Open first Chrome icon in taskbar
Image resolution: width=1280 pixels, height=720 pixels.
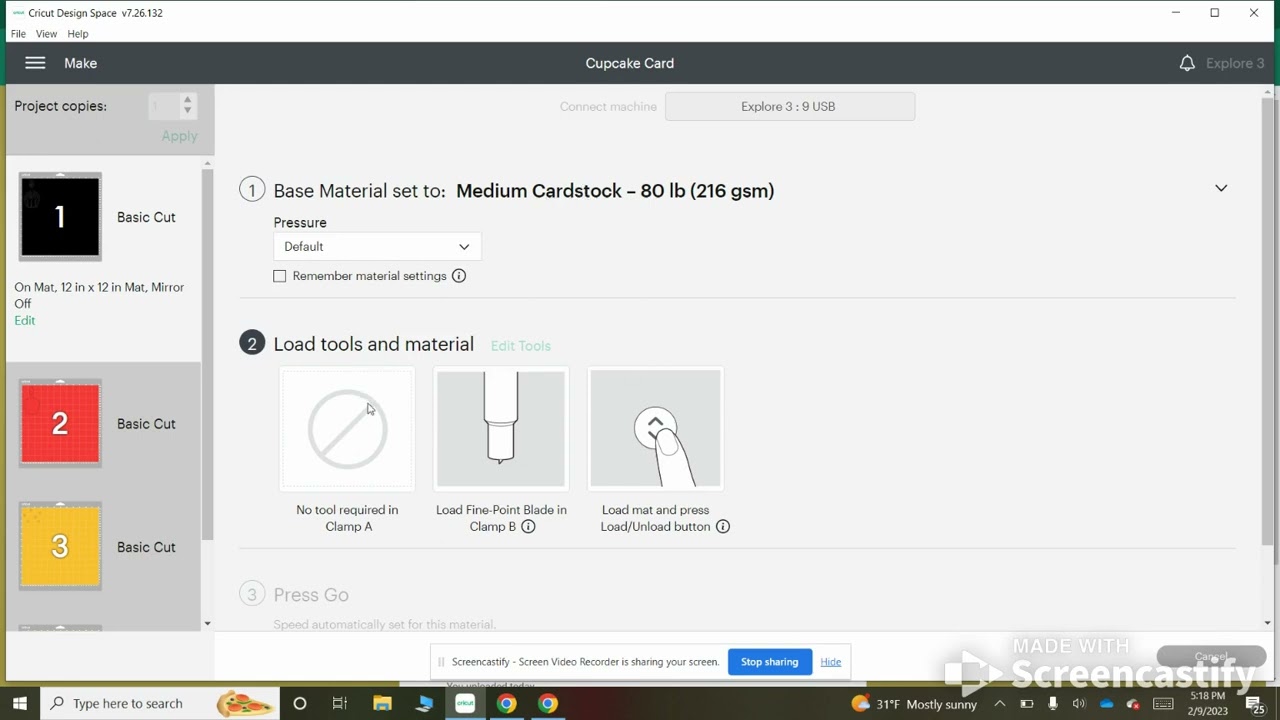point(506,704)
